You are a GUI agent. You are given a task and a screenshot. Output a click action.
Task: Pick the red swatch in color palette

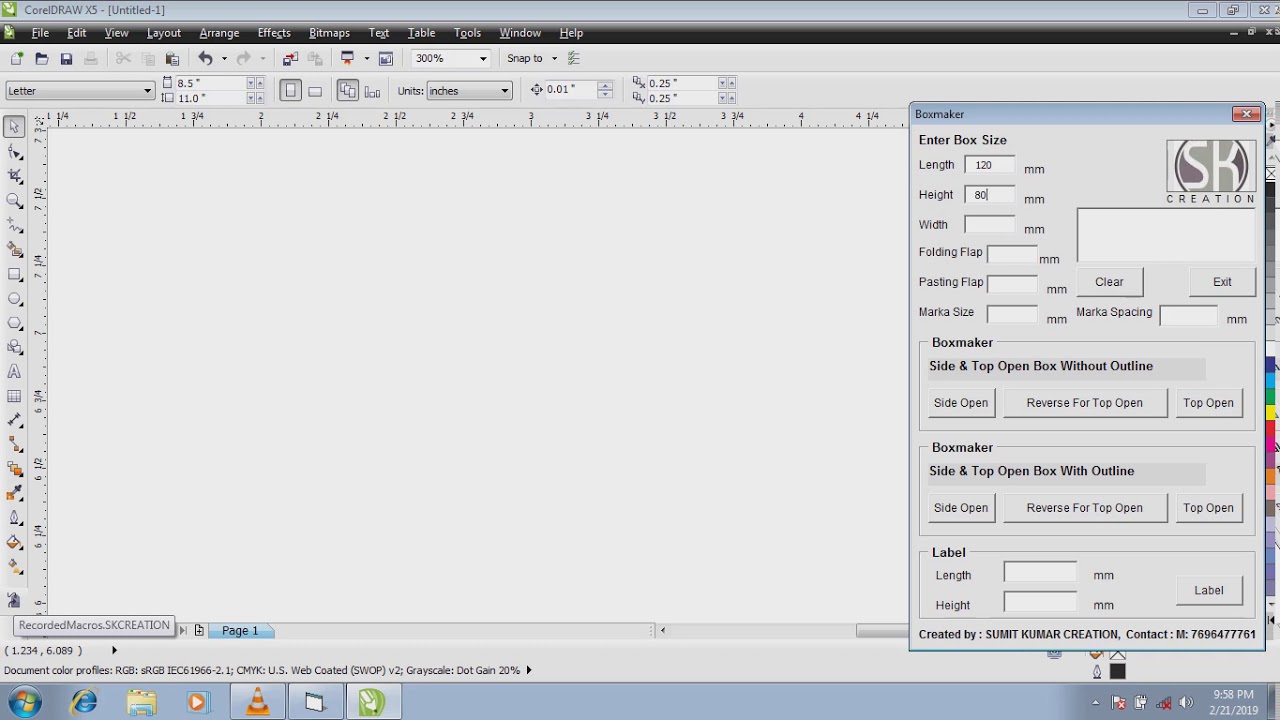pyautogui.click(x=1271, y=429)
